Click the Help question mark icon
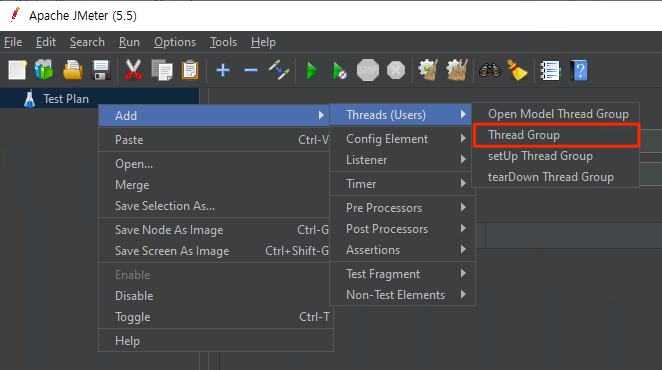662x370 pixels. click(x=579, y=70)
